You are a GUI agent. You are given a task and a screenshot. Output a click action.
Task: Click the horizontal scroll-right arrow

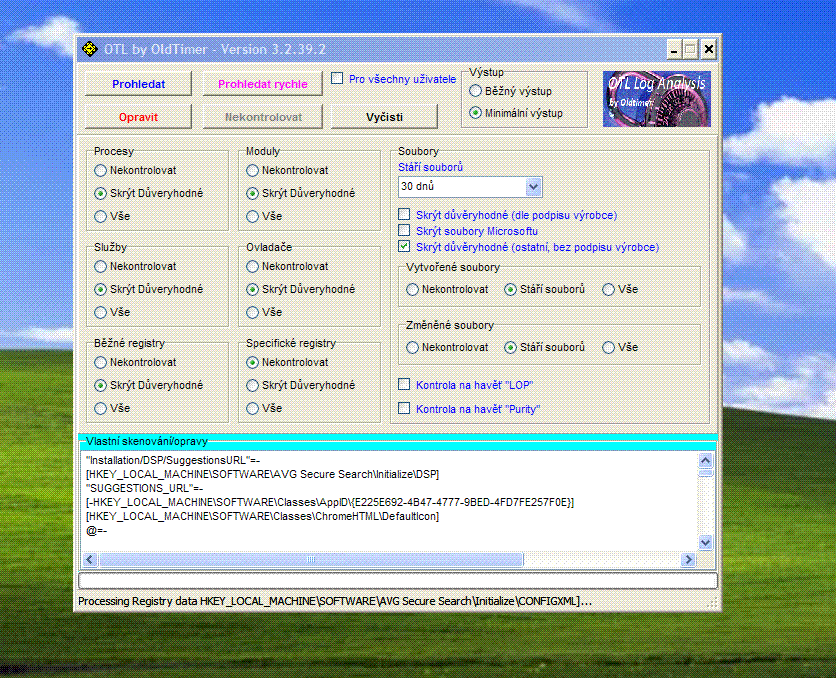(x=688, y=559)
